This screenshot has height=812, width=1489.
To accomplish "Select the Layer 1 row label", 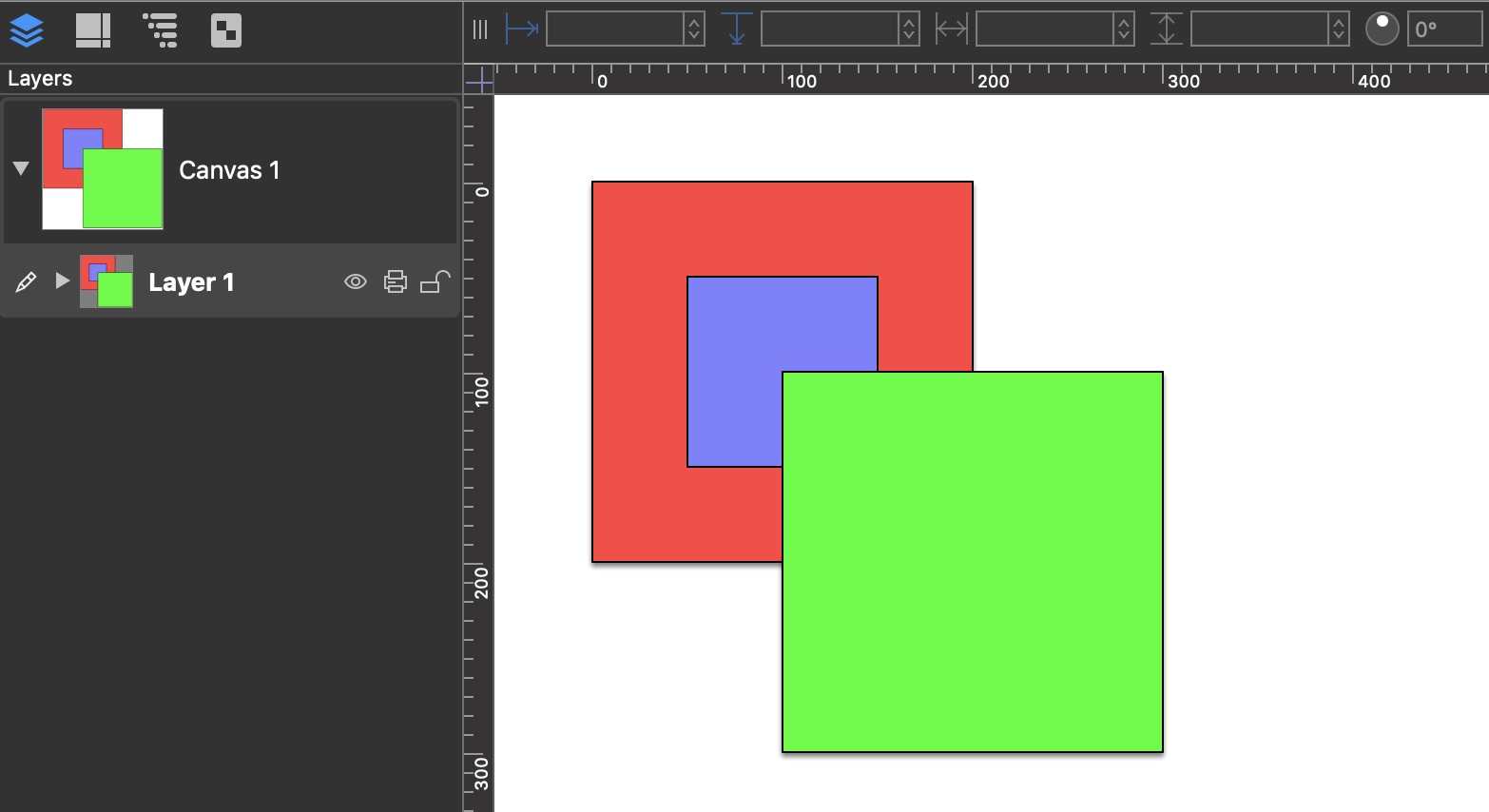I will 191,282.
